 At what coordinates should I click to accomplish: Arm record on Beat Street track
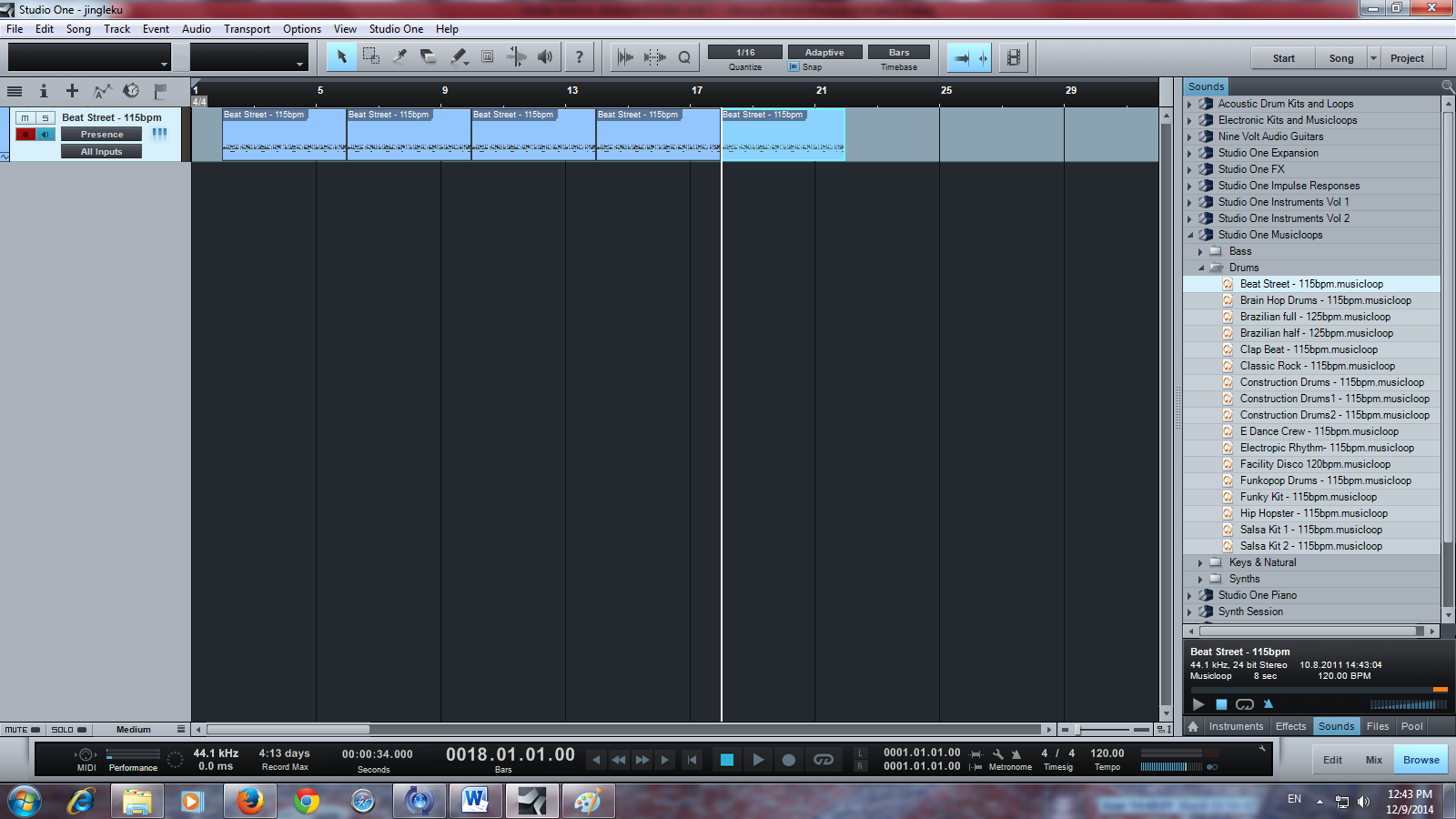(25, 135)
